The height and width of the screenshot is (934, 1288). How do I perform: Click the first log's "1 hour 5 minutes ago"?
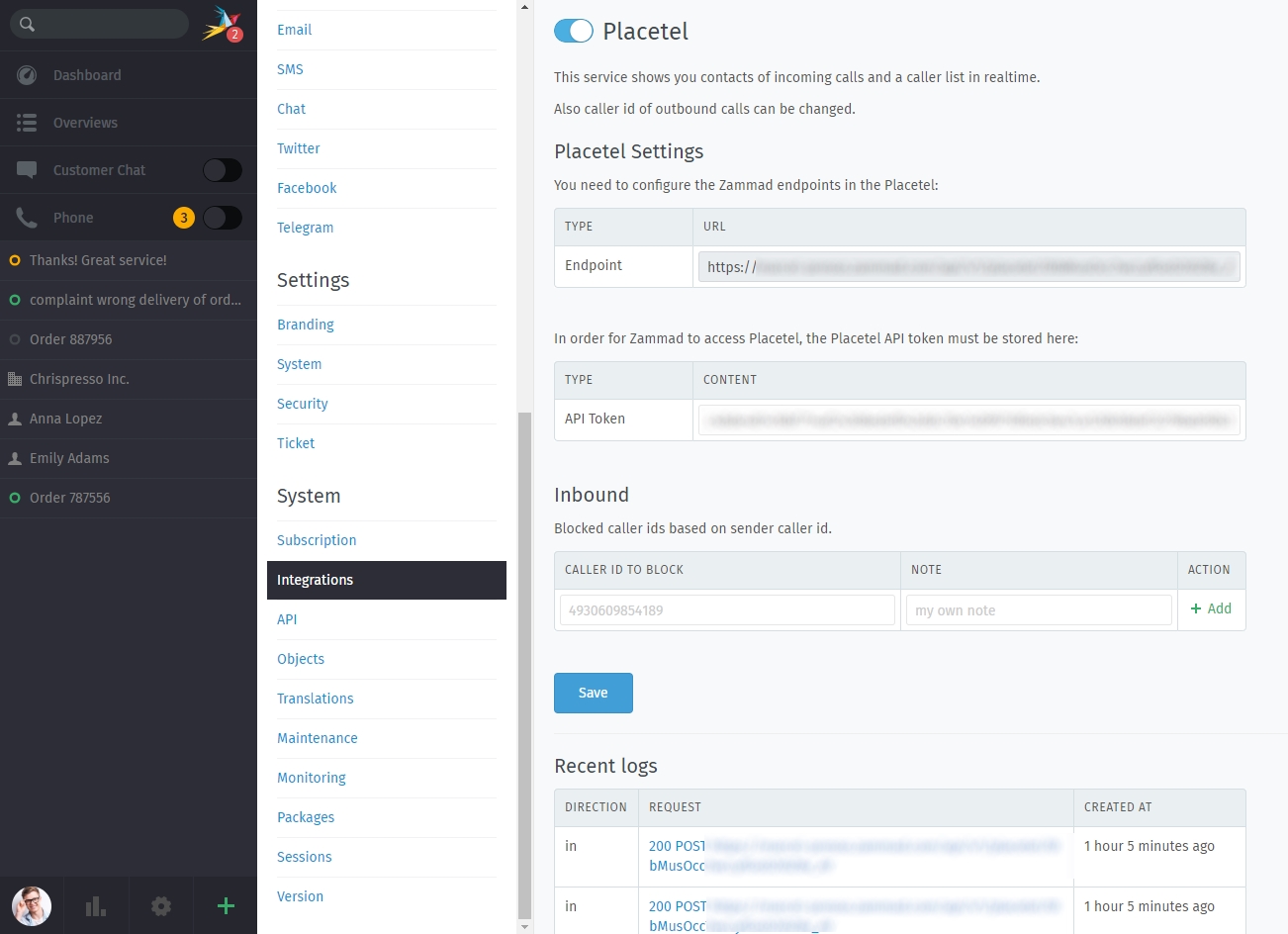pyautogui.click(x=1149, y=846)
